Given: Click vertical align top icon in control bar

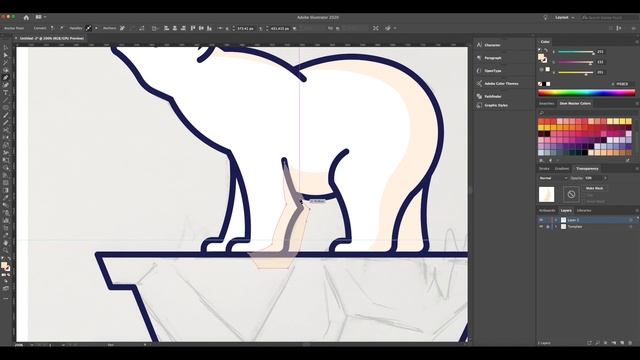Looking at the screenshot, I should [193, 28].
